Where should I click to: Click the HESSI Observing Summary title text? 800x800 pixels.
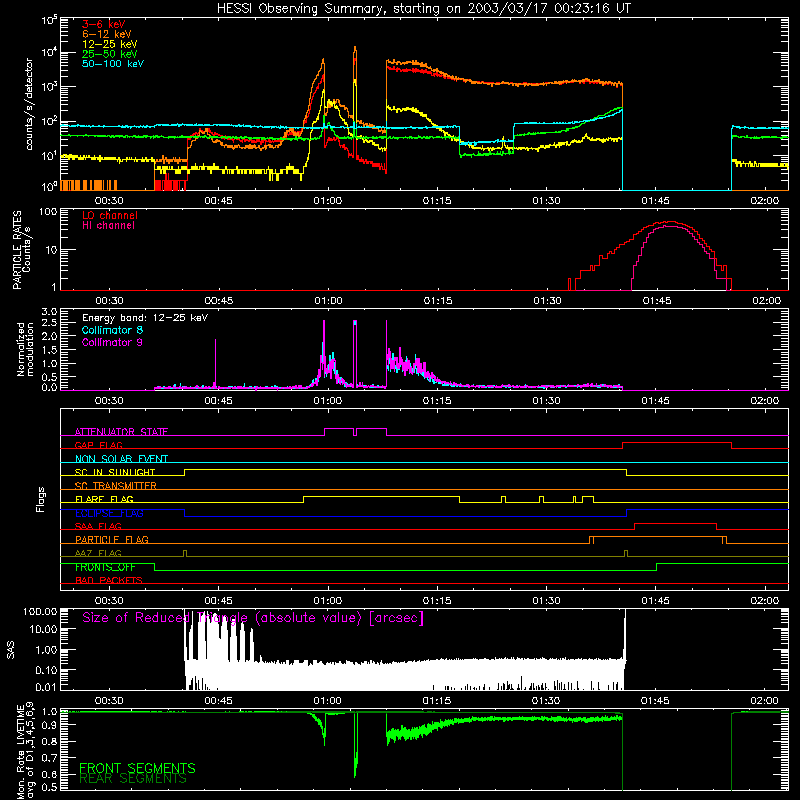coord(424,9)
